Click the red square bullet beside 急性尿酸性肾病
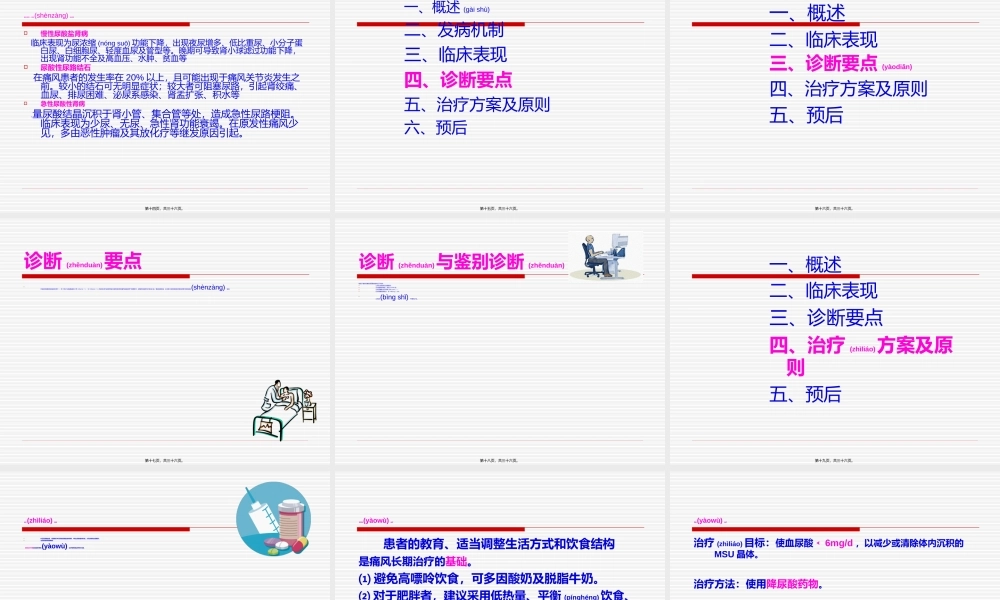The image size is (1000, 600). (x=24, y=102)
